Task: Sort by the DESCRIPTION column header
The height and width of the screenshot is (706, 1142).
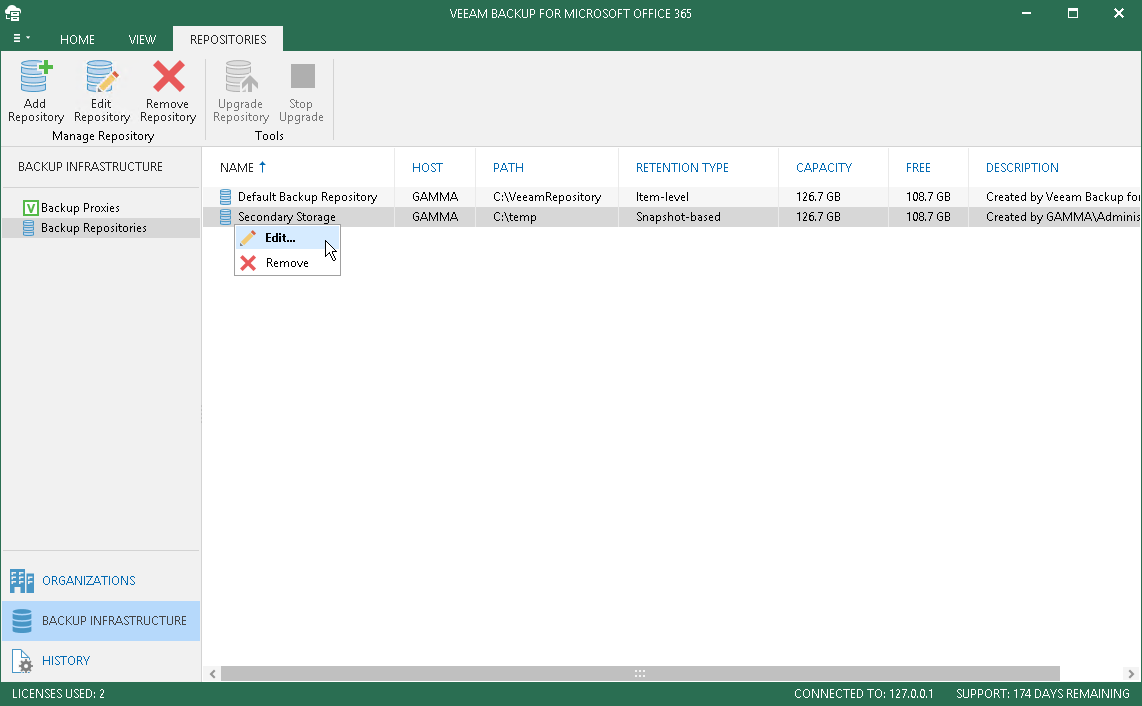Action: point(1023,168)
